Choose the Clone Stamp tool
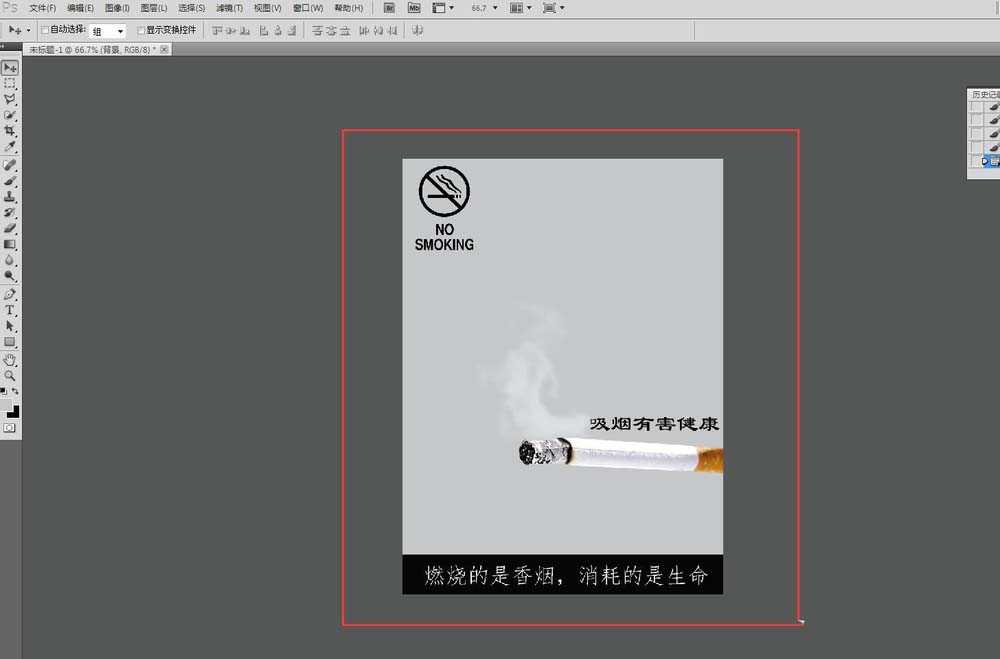Image resolution: width=1000 pixels, height=659 pixels. [11, 196]
